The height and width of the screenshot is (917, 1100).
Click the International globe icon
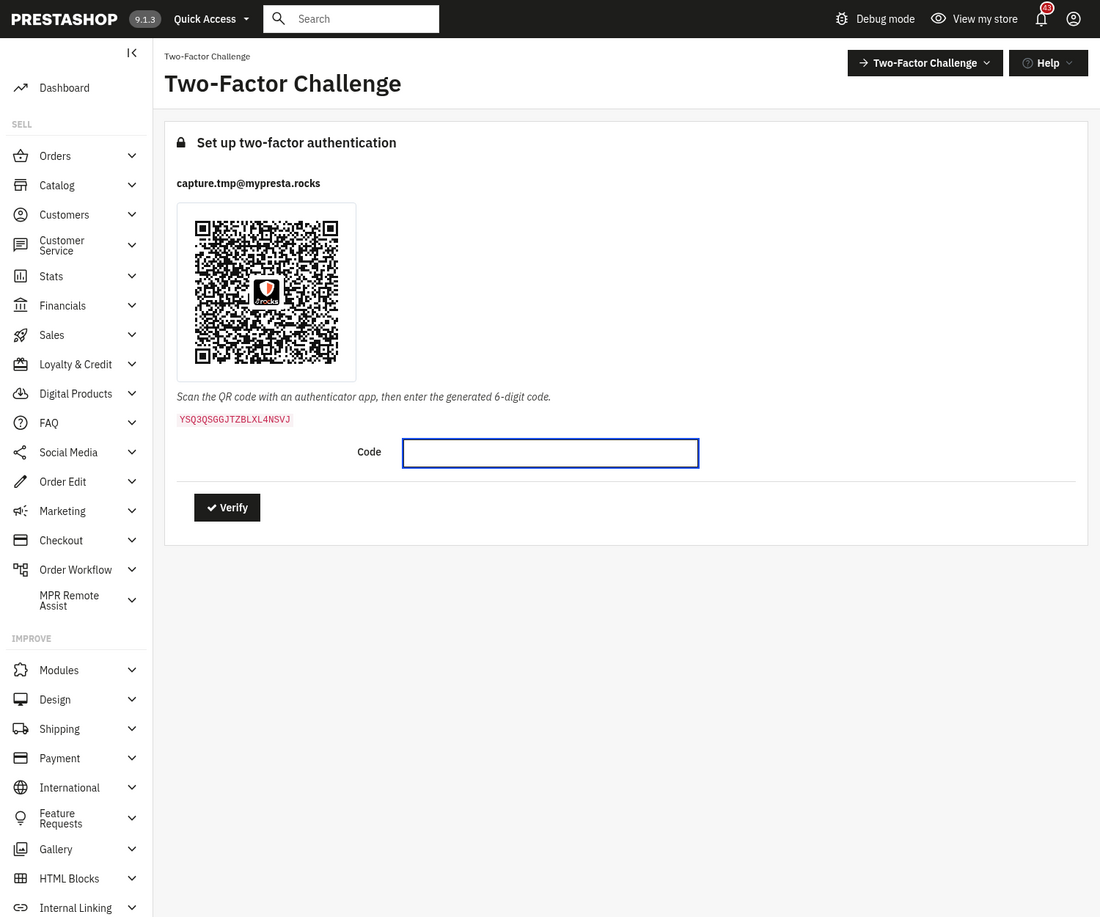(x=20, y=787)
